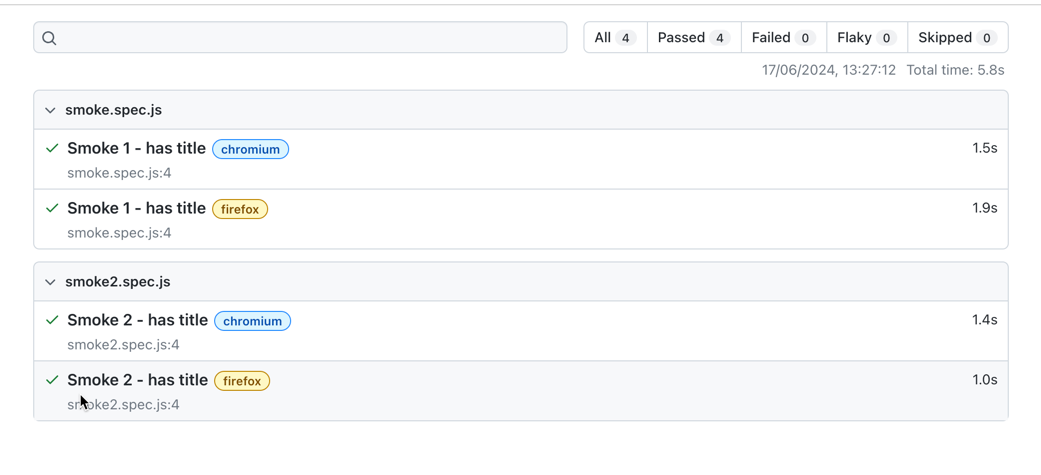Open Smoke 2 - has title chromium test
Viewport: 1041px width, 475px height.
(137, 321)
